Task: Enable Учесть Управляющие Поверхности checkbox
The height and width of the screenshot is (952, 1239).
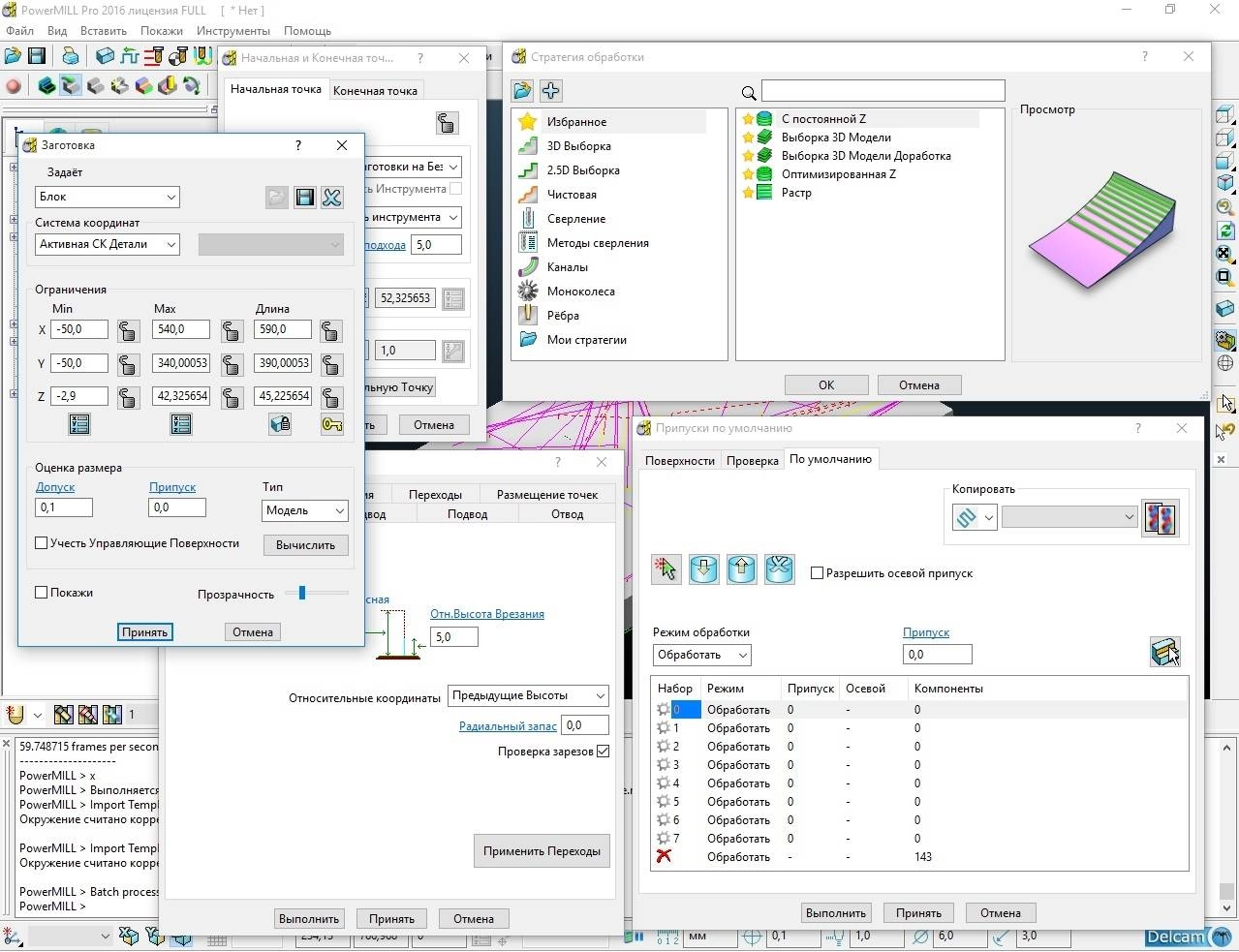Action: [42, 543]
